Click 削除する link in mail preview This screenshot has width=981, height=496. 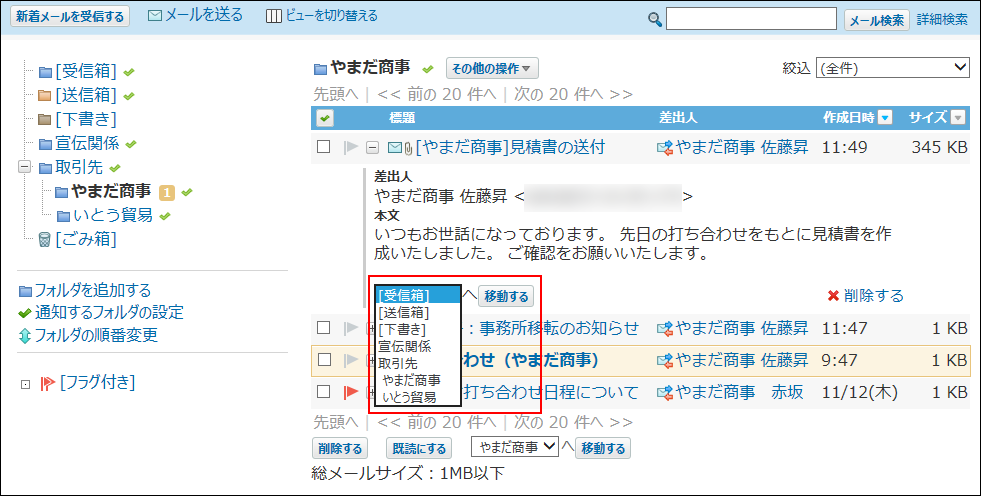coord(873,295)
